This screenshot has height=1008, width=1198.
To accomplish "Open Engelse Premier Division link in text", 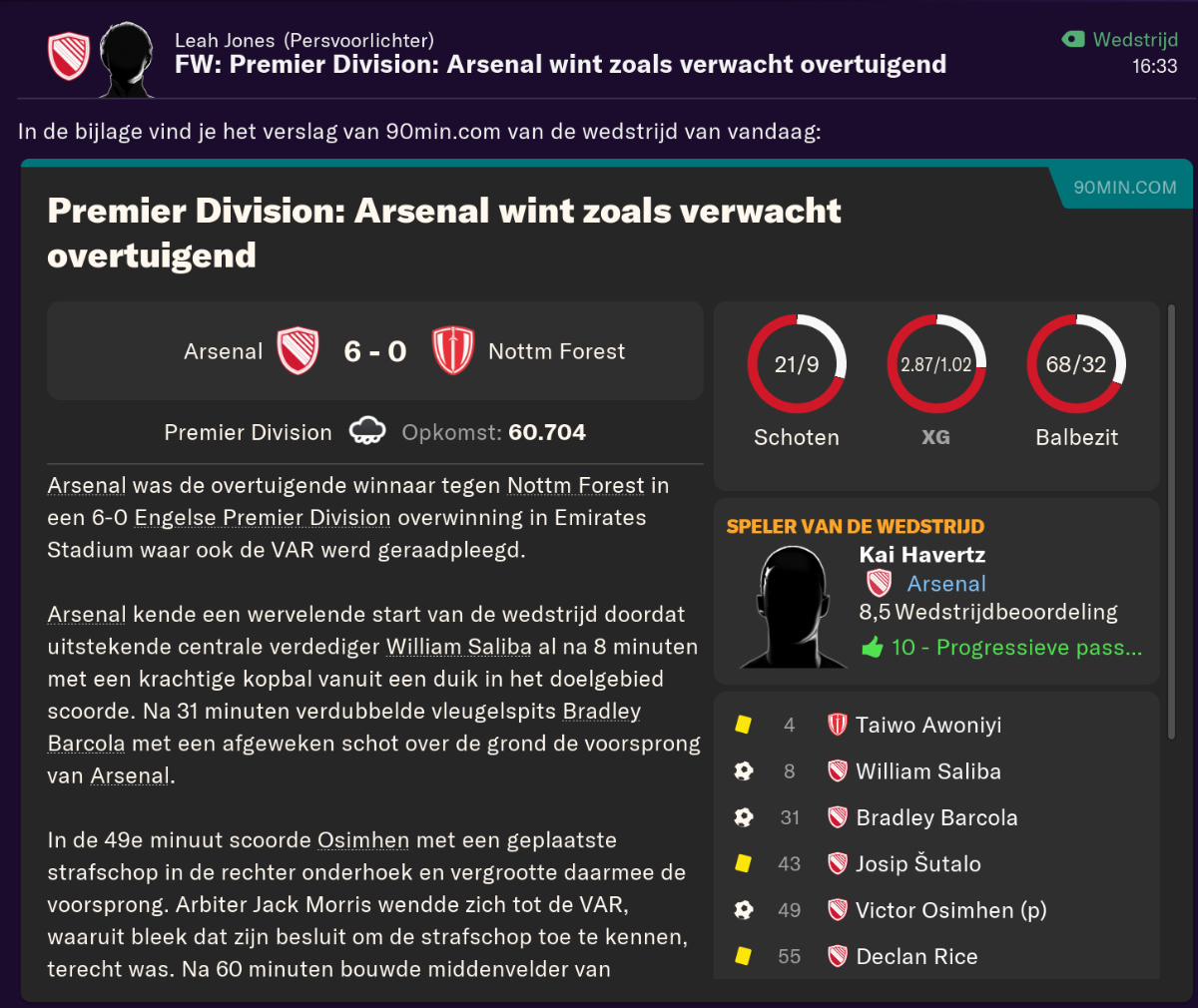I will coord(263,518).
